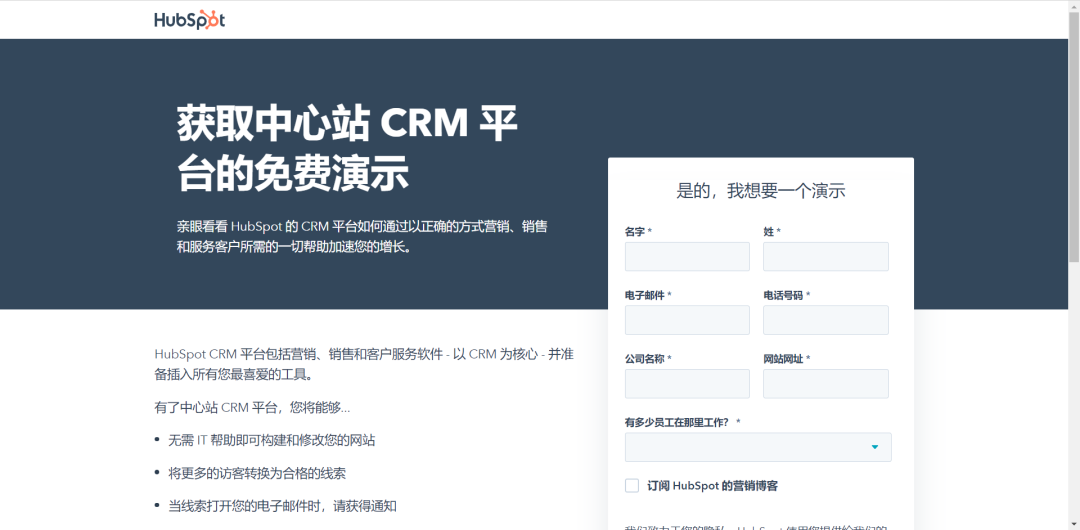Click bullet 当线索打开您的电子邮件时，请获得通知
The width and height of the screenshot is (1080, 530).
click(x=282, y=506)
